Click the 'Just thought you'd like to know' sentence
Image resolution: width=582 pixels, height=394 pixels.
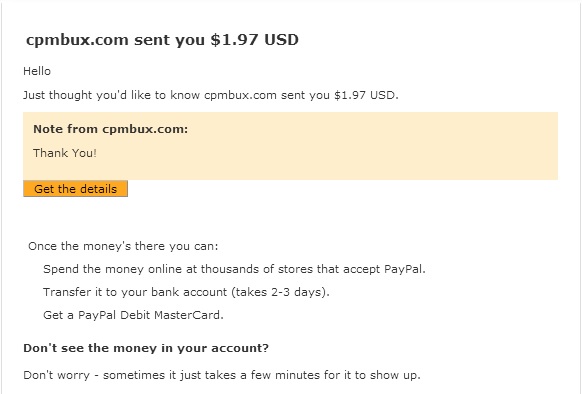[x=210, y=95]
